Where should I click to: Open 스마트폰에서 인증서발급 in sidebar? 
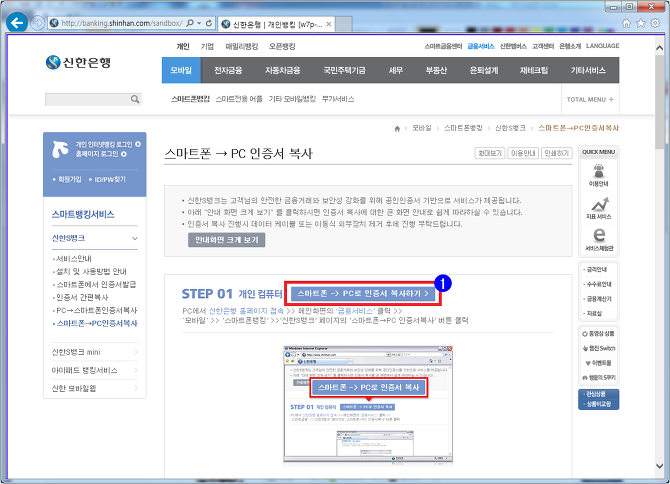[x=96, y=284]
